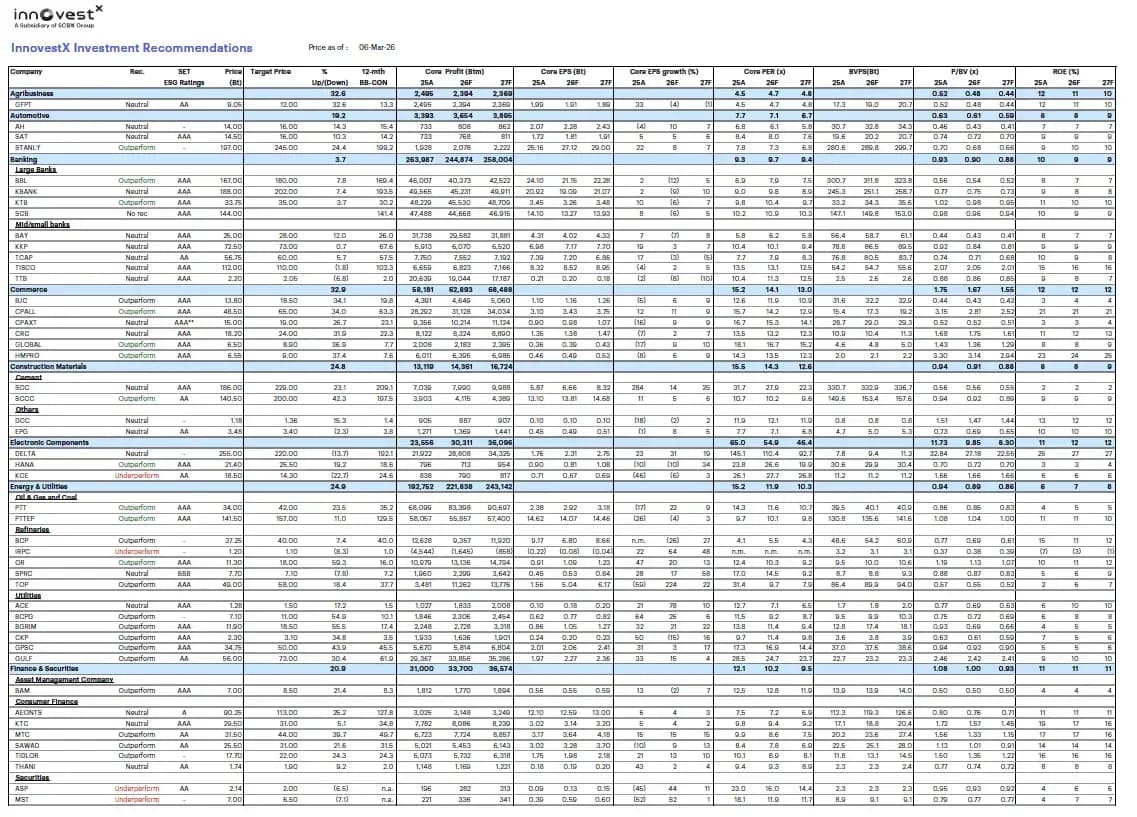
Task: Click the BBL company name
Action: coord(21,181)
